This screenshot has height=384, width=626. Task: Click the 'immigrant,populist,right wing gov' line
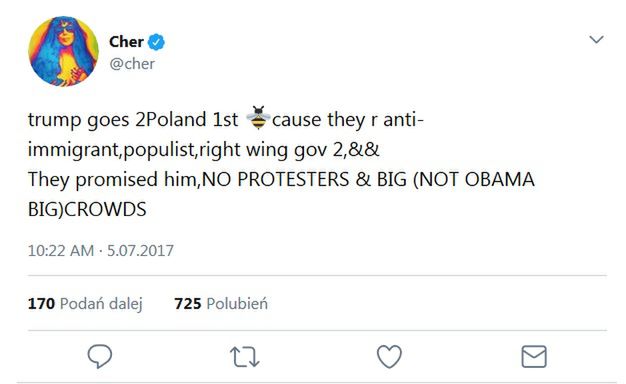[185, 150]
